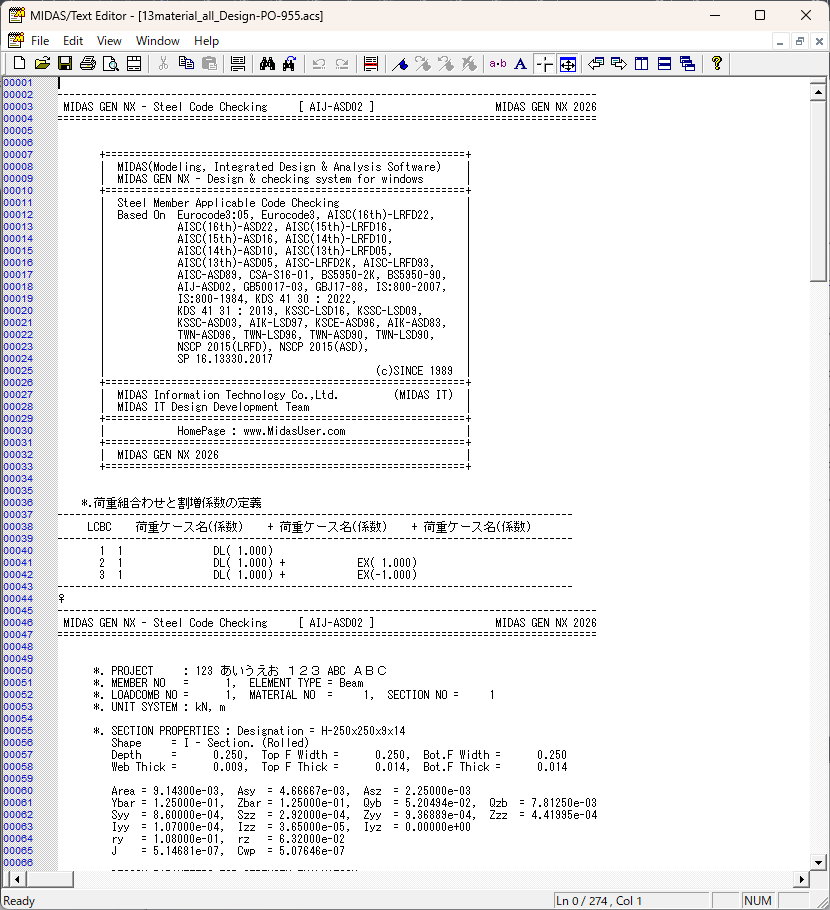This screenshot has height=910, width=830.
Task: Click horizontal scrollbar left arrow
Action: [x=17, y=879]
